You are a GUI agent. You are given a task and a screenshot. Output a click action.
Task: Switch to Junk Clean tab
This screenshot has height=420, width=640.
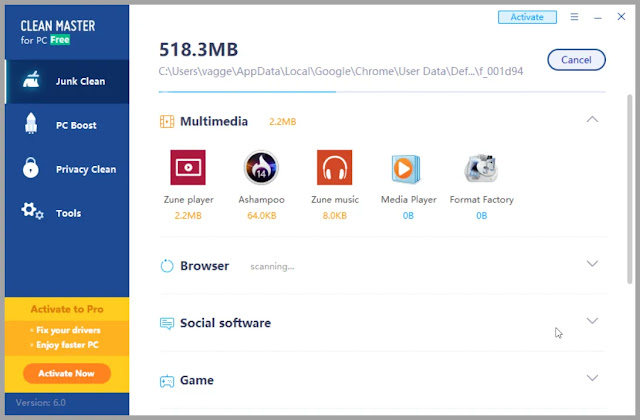click(x=67, y=81)
